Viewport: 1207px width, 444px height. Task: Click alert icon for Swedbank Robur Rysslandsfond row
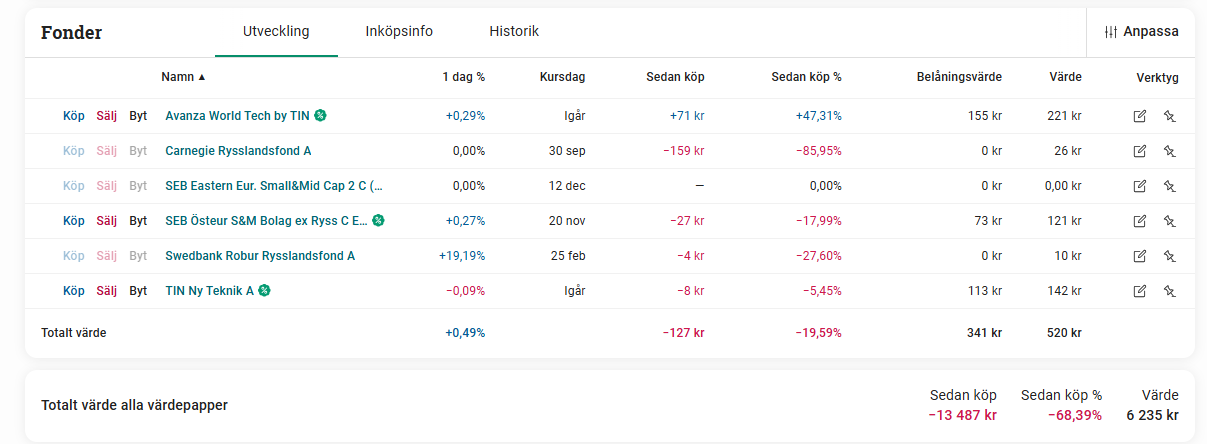click(x=1169, y=256)
